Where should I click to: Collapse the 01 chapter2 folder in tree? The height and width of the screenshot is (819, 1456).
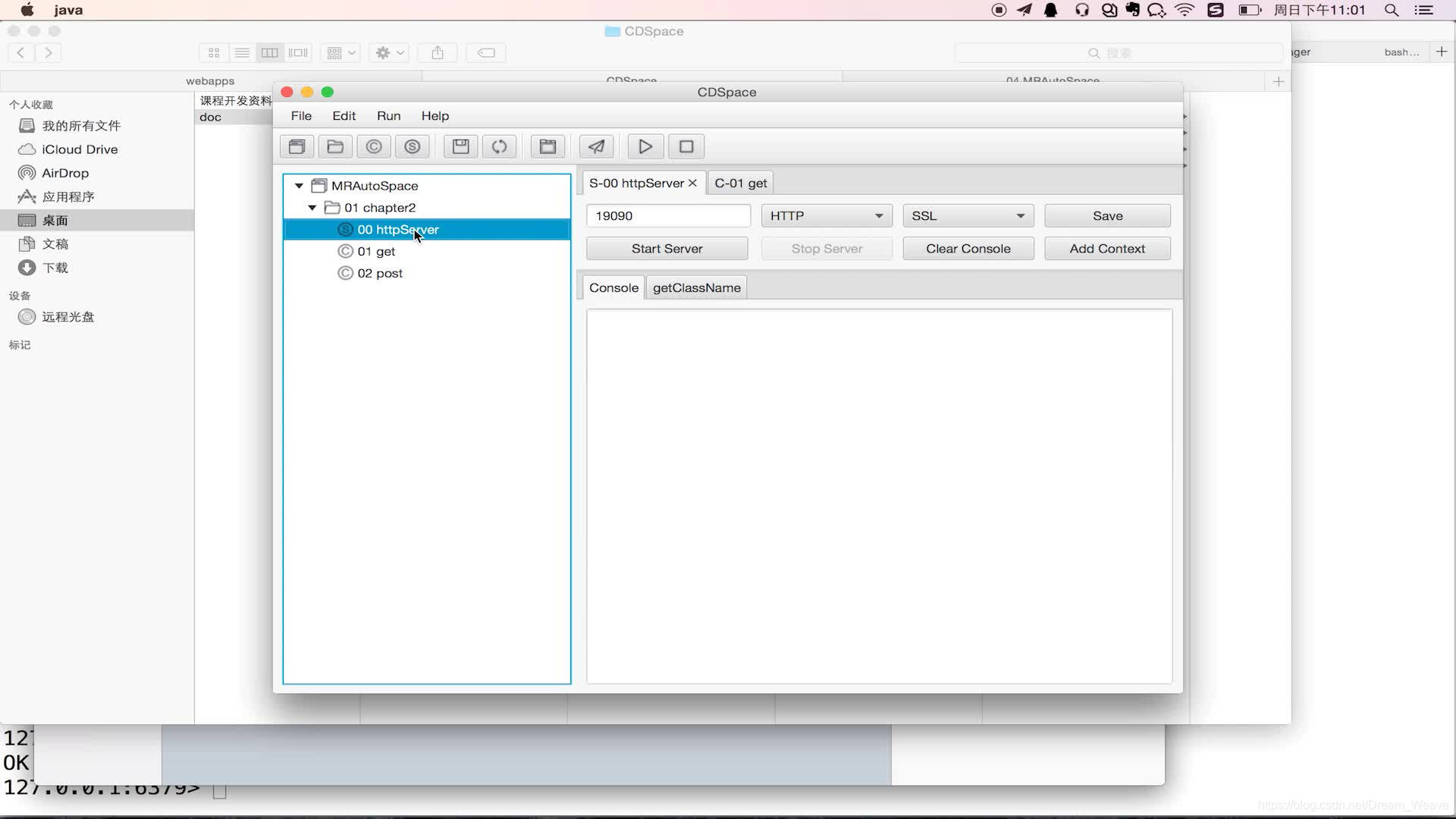point(312,207)
